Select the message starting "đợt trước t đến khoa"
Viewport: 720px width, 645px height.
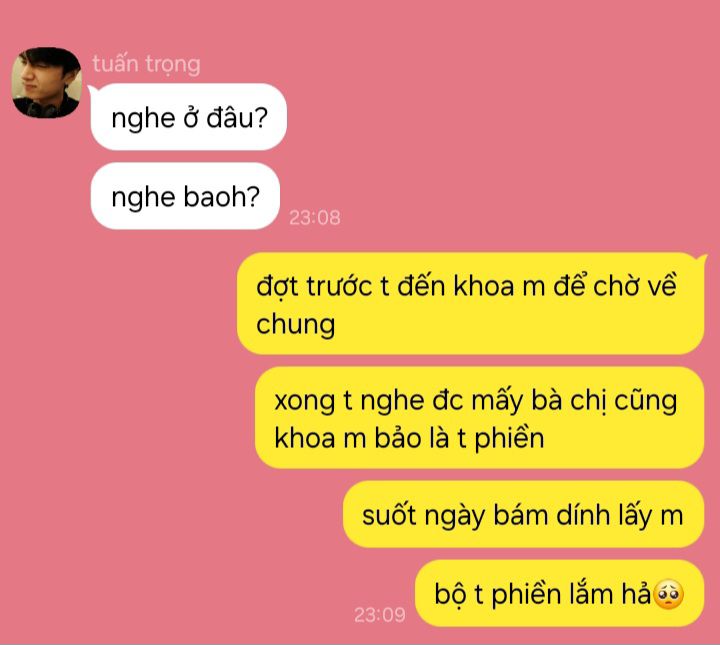pos(471,303)
